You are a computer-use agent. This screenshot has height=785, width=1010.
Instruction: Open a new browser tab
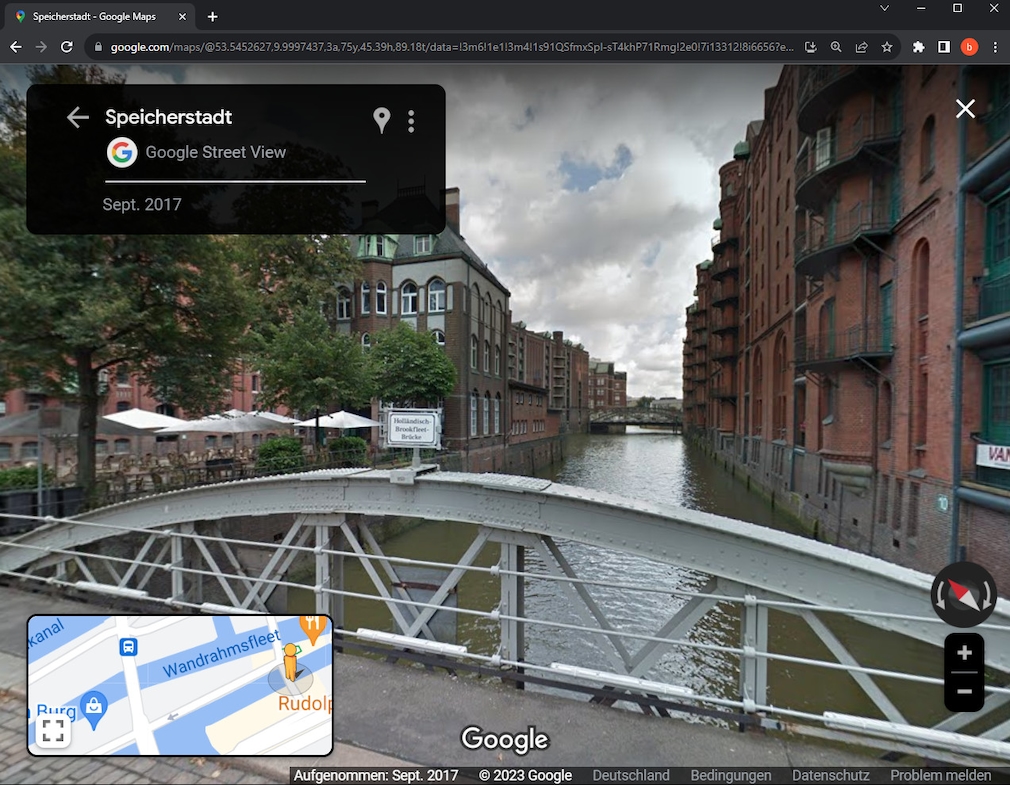pyautogui.click(x=211, y=16)
